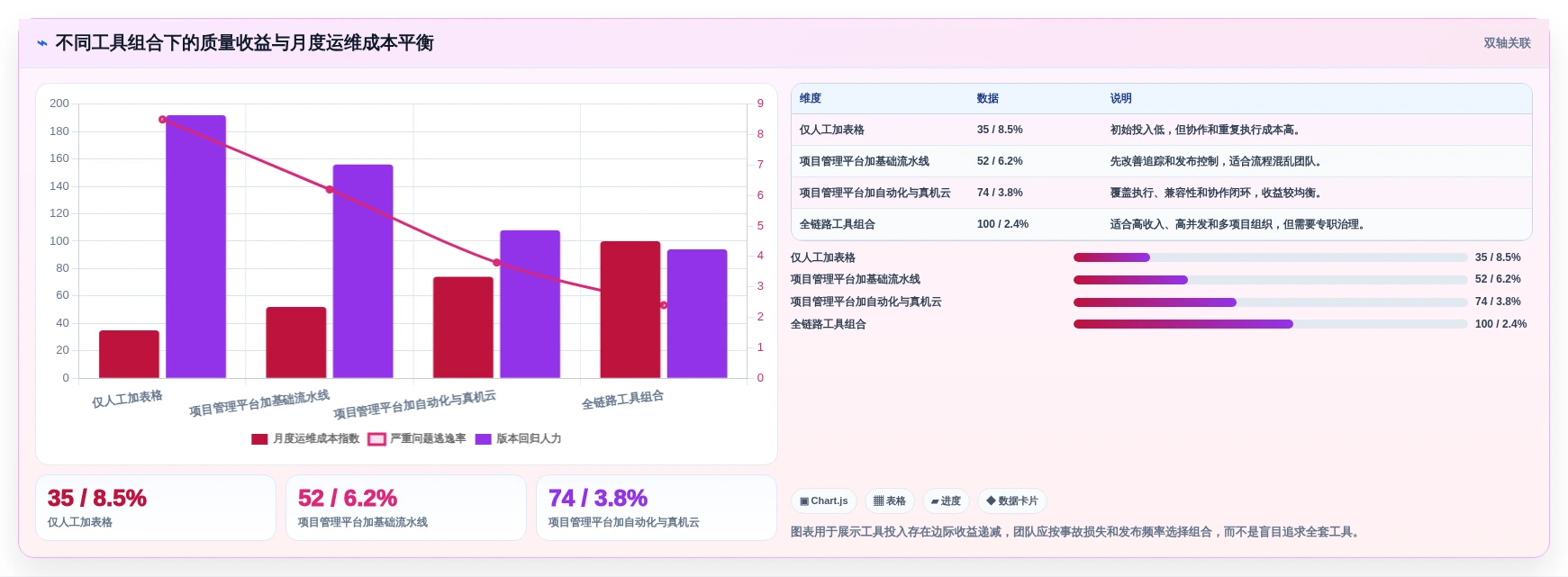Open the 74 / 3.8% summary card
This screenshot has height=577, width=1568.
[657, 508]
